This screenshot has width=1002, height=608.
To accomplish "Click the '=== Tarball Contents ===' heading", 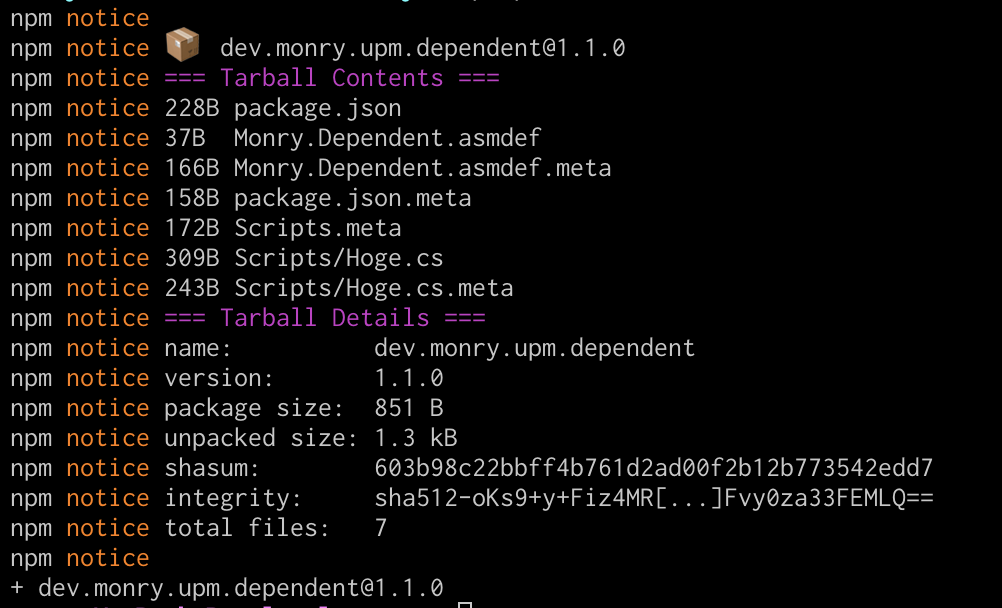I will point(332,78).
